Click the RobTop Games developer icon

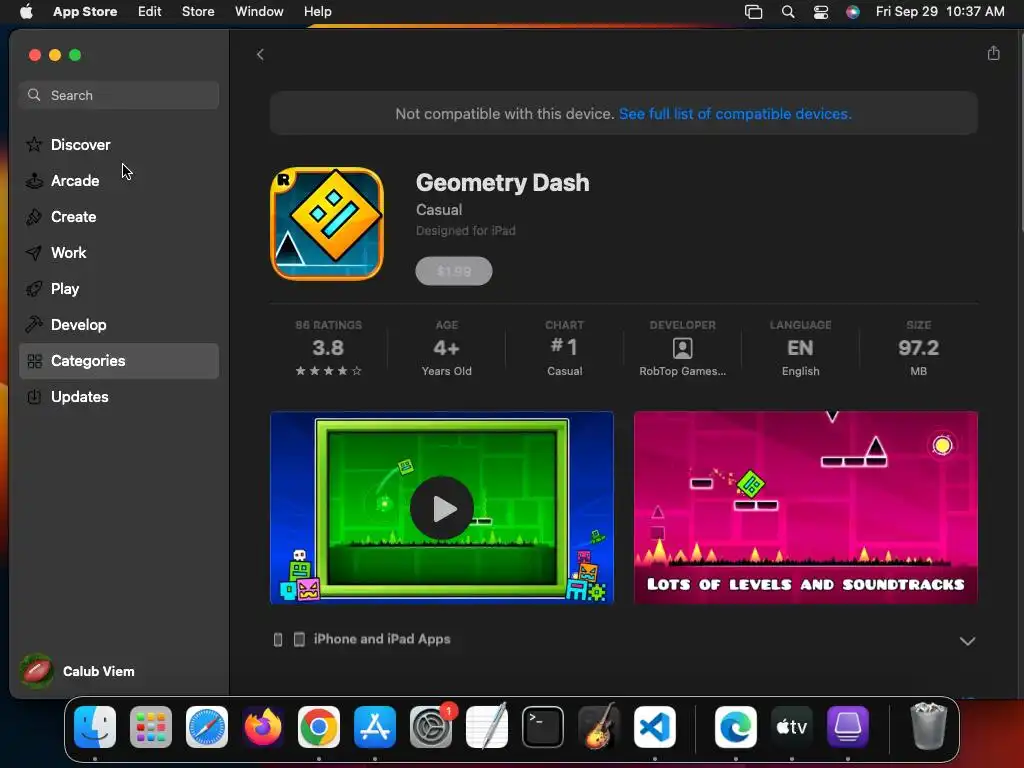tap(682, 348)
